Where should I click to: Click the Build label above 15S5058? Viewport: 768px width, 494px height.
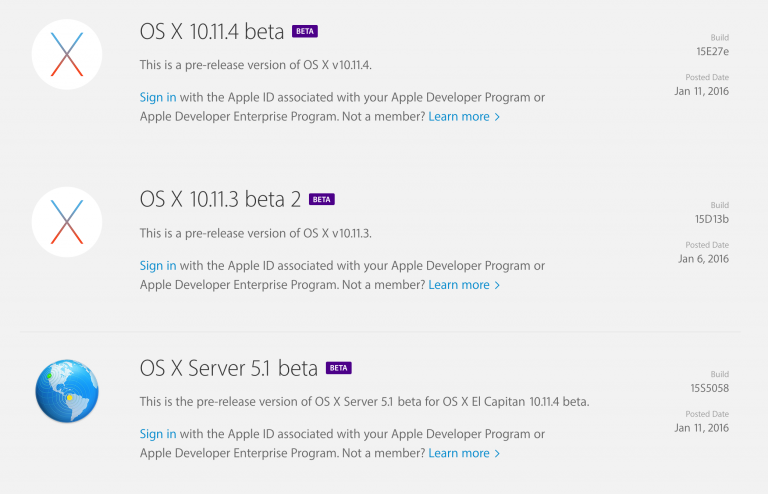point(720,374)
